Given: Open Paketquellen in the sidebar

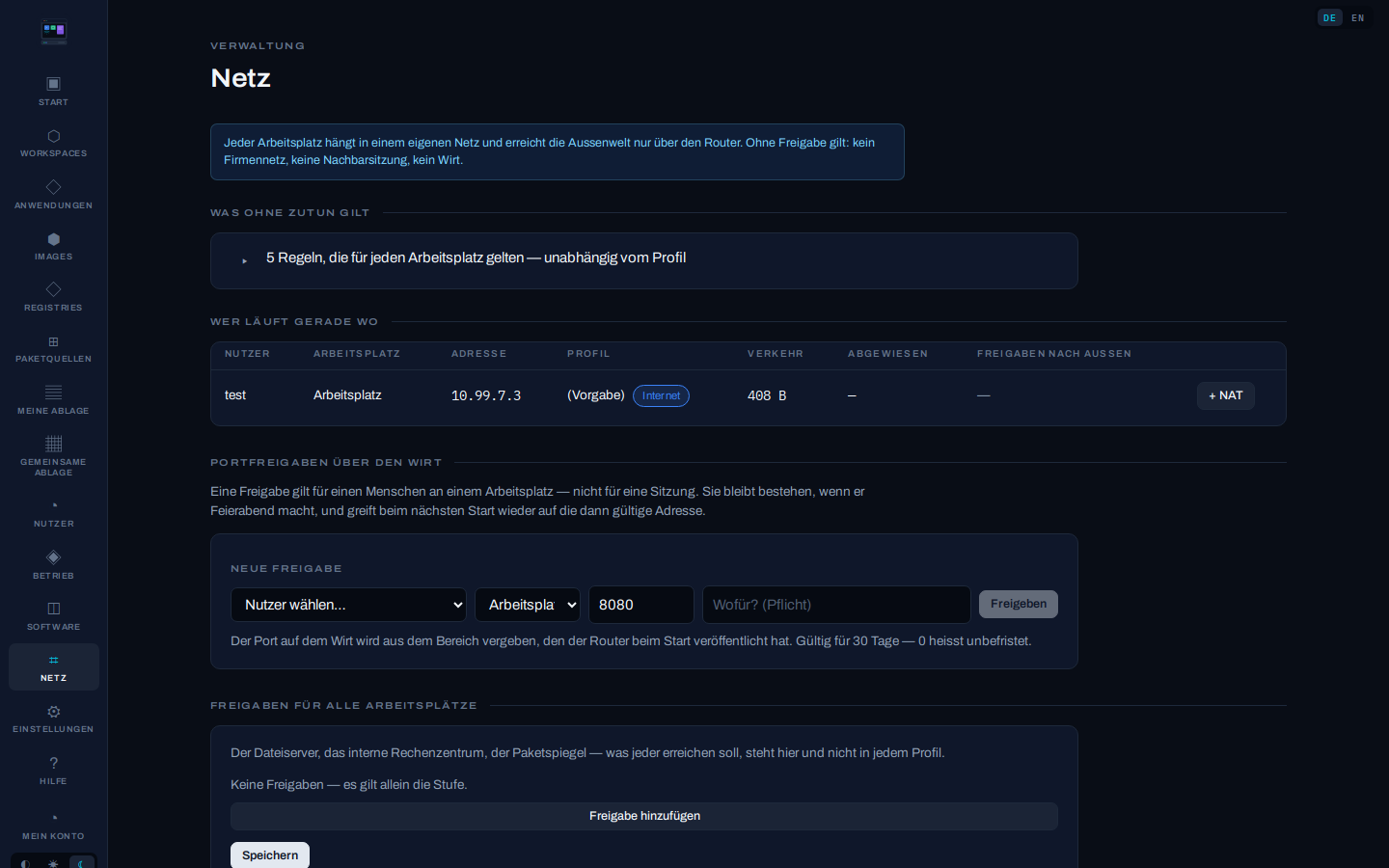Looking at the screenshot, I should point(53,348).
